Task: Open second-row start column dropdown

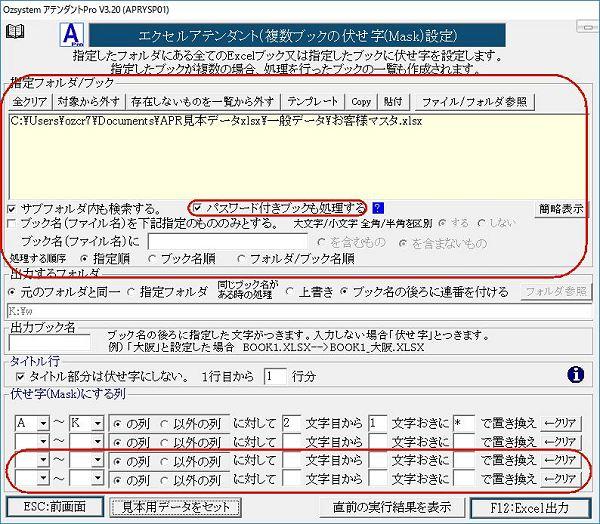Action: (43, 442)
